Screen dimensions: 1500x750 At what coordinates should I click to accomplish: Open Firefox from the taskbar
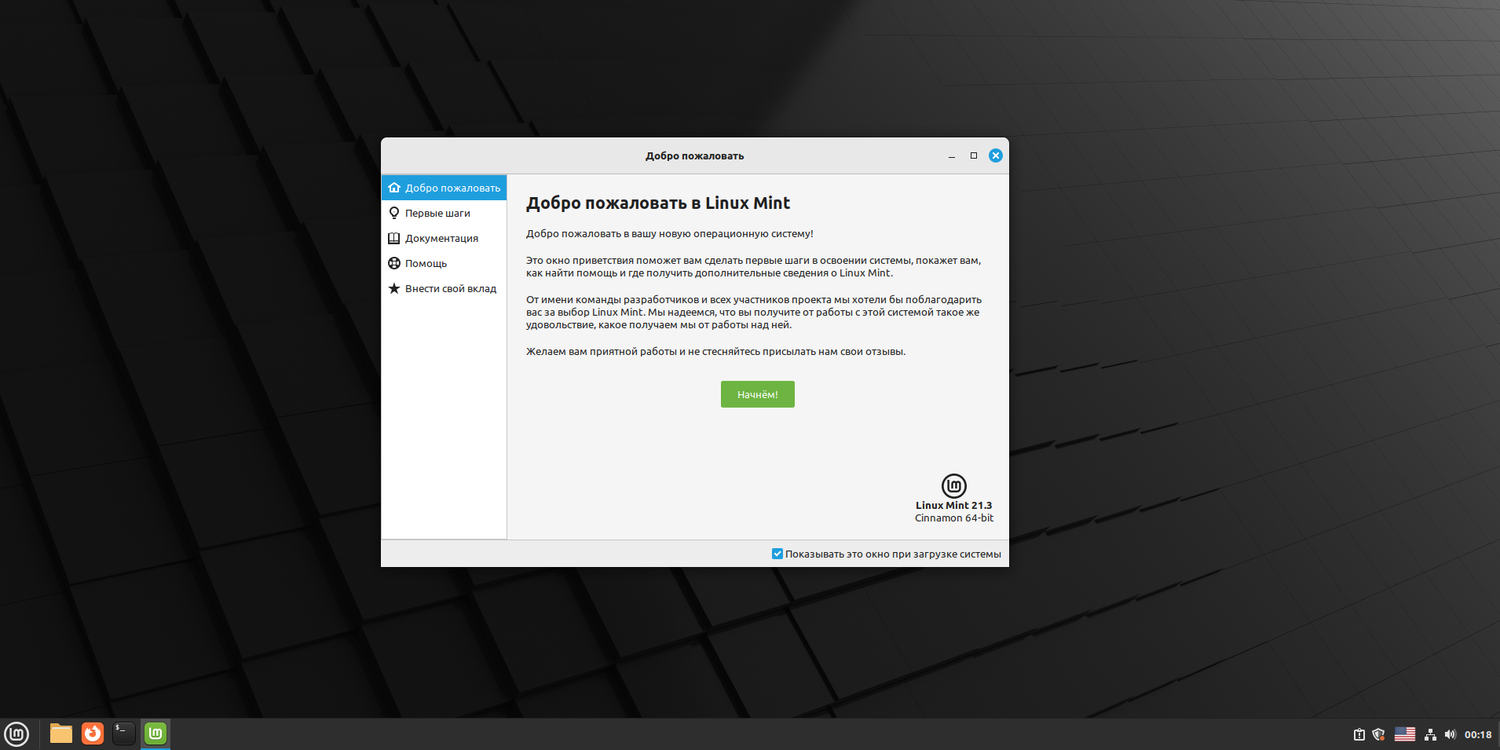coord(93,734)
